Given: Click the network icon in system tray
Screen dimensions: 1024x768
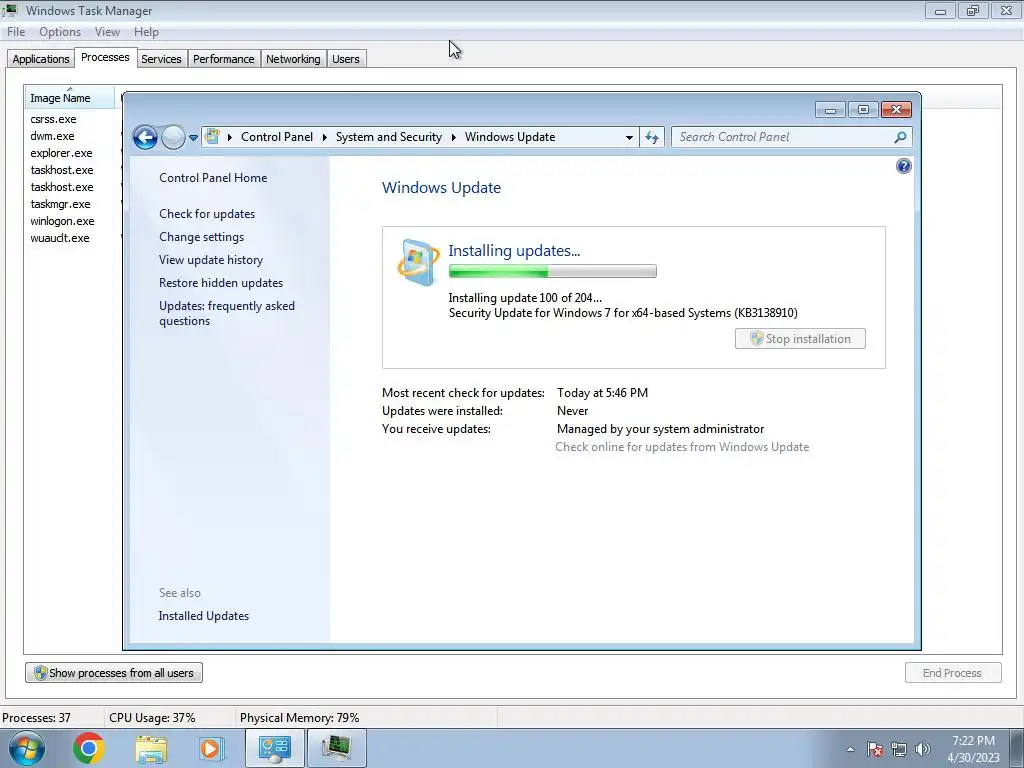Looking at the screenshot, I should pos(899,749).
